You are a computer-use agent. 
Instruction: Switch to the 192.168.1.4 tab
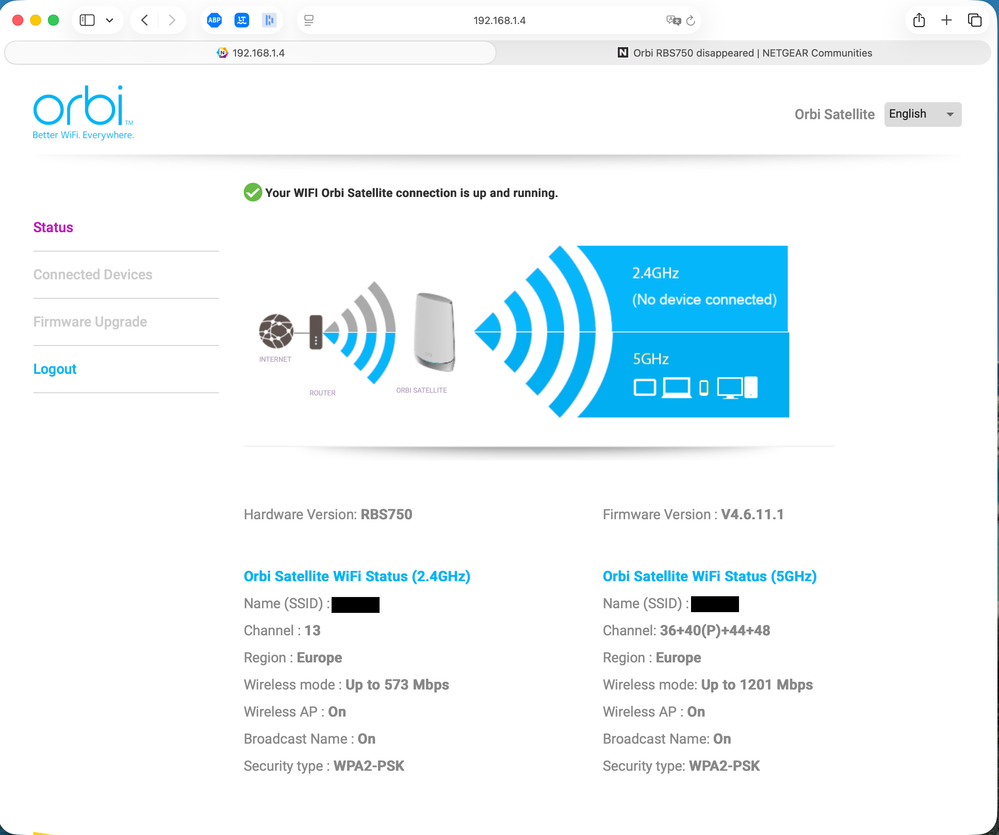coord(250,53)
